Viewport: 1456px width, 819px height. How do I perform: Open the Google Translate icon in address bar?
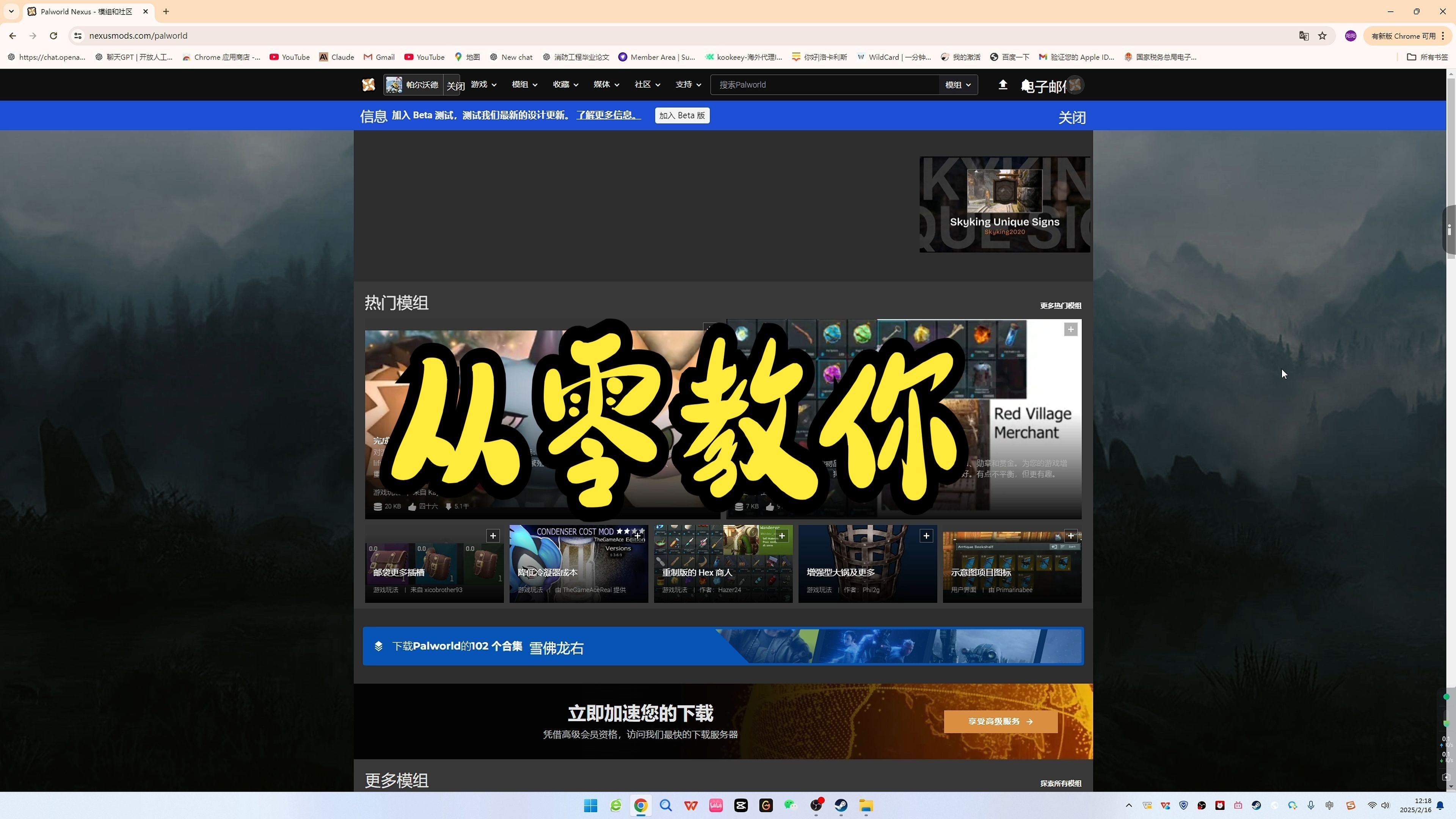point(1304,36)
